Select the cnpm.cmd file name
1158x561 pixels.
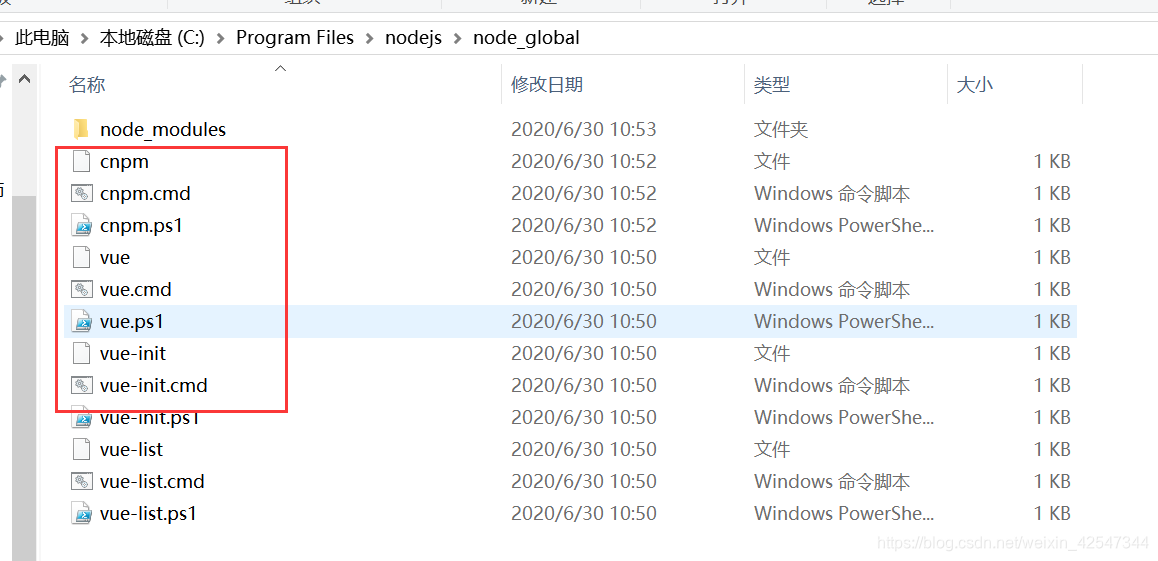coord(145,194)
